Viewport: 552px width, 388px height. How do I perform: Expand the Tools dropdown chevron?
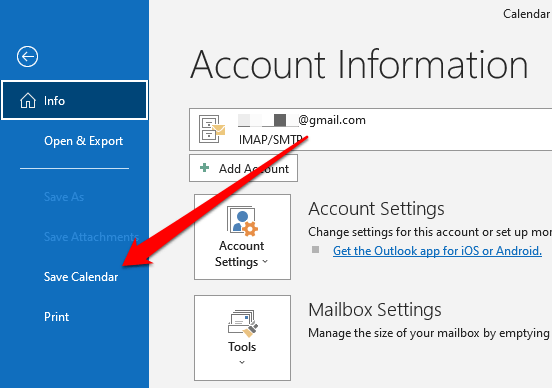242,362
